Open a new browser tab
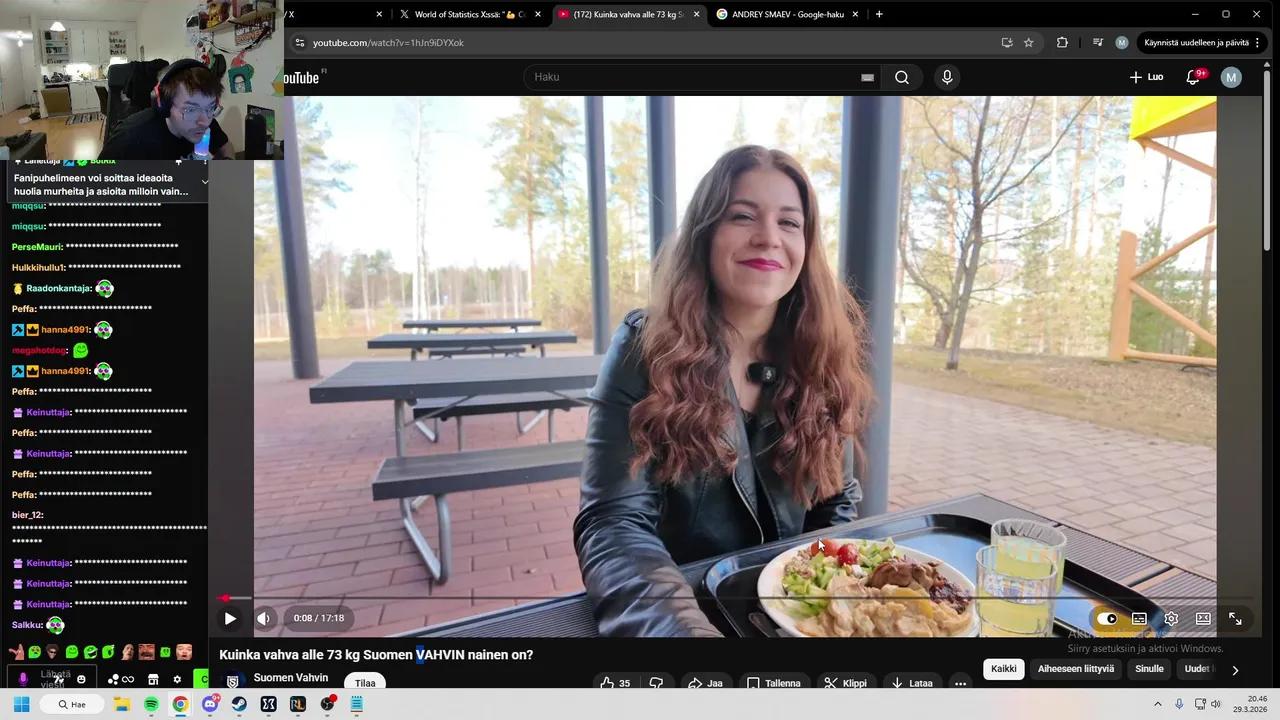1280x720 pixels. coord(879,14)
